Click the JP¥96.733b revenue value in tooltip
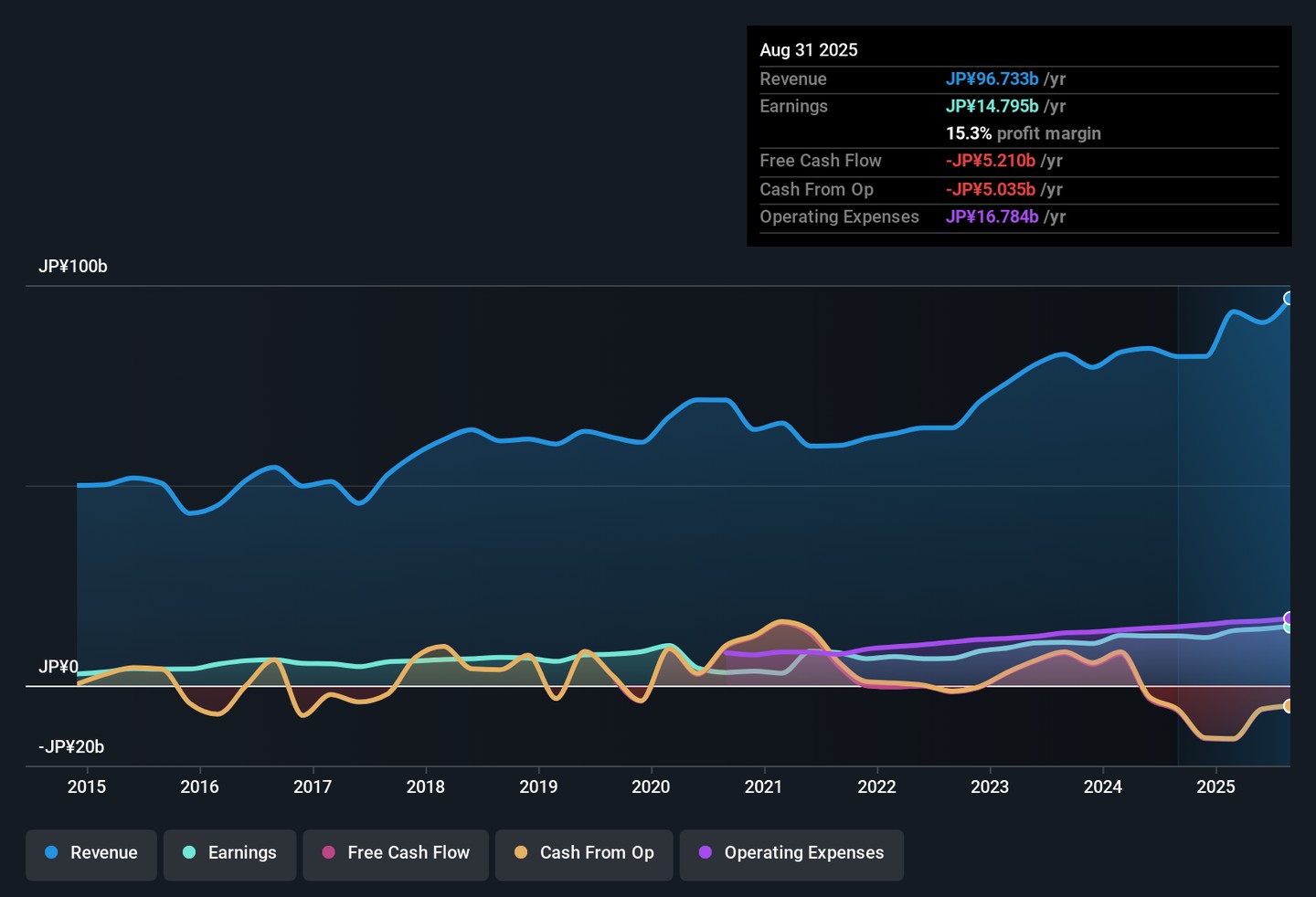This screenshot has height=897, width=1316. pyautogui.click(x=992, y=79)
